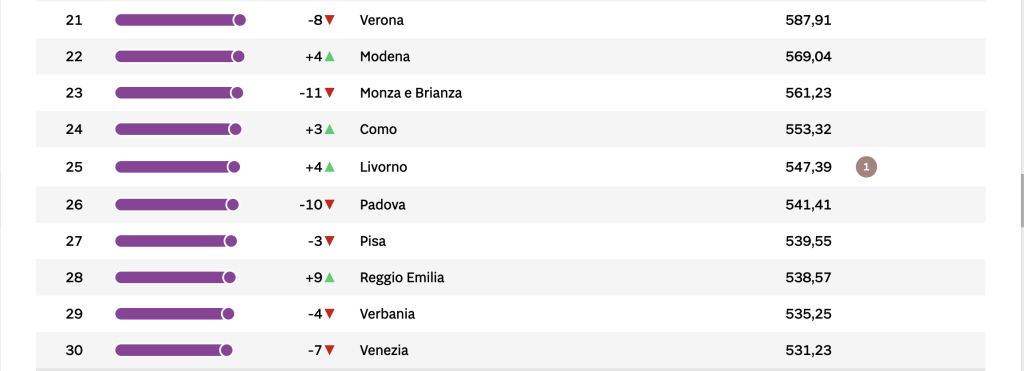Click the red down arrow beside Venezia
The height and width of the screenshot is (371, 1024).
tap(330, 350)
